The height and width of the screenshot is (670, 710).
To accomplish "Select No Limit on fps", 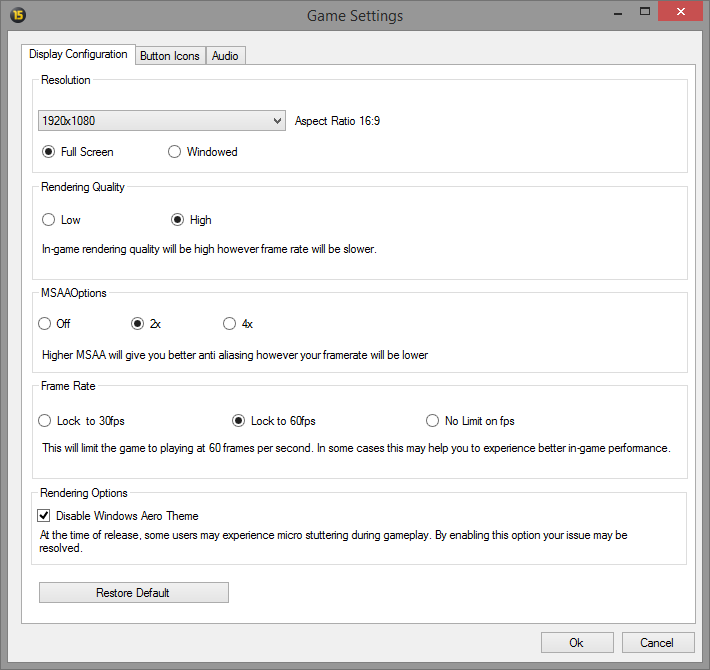I will [x=433, y=421].
